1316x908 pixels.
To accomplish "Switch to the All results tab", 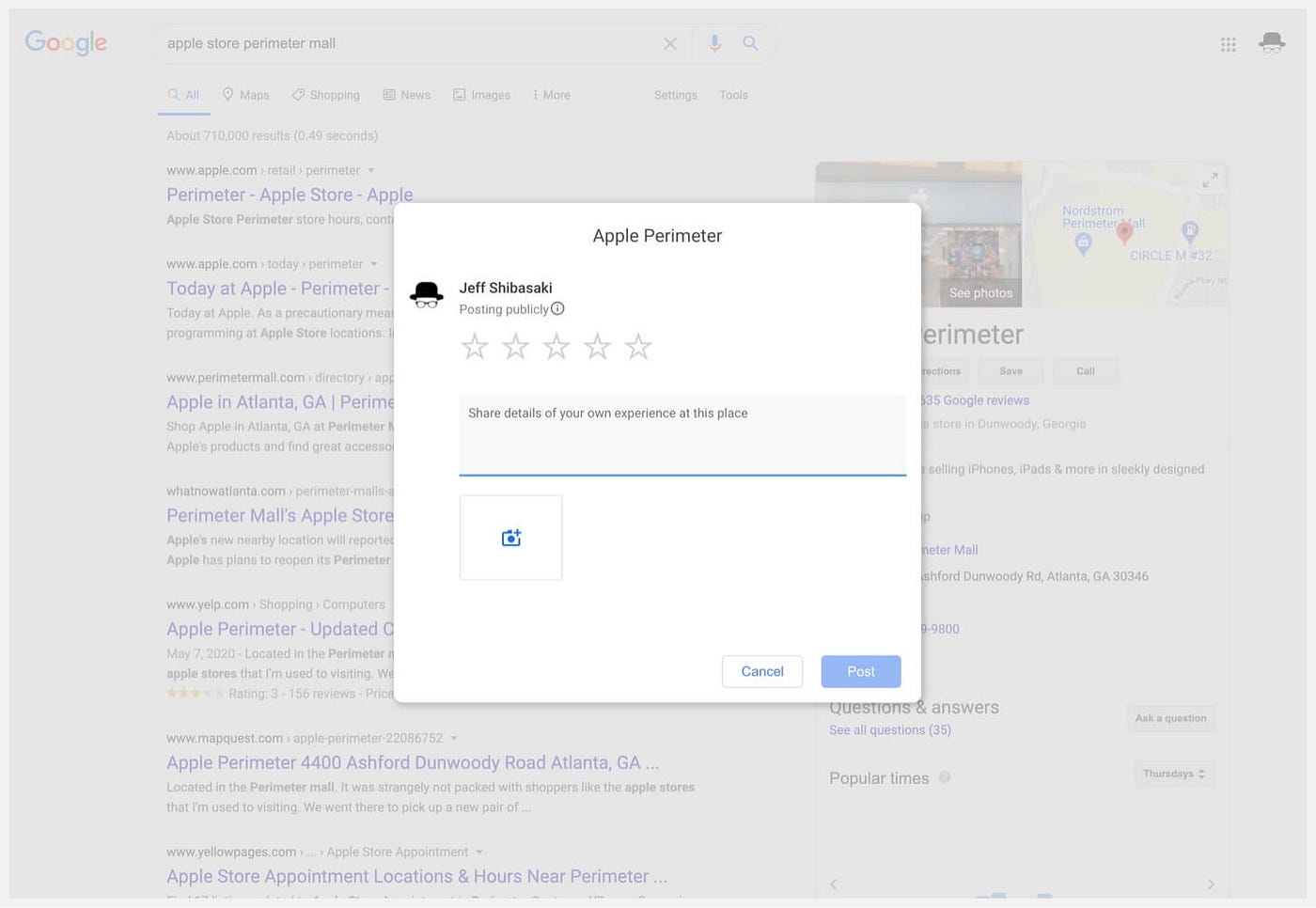I will pyautogui.click(x=183, y=95).
